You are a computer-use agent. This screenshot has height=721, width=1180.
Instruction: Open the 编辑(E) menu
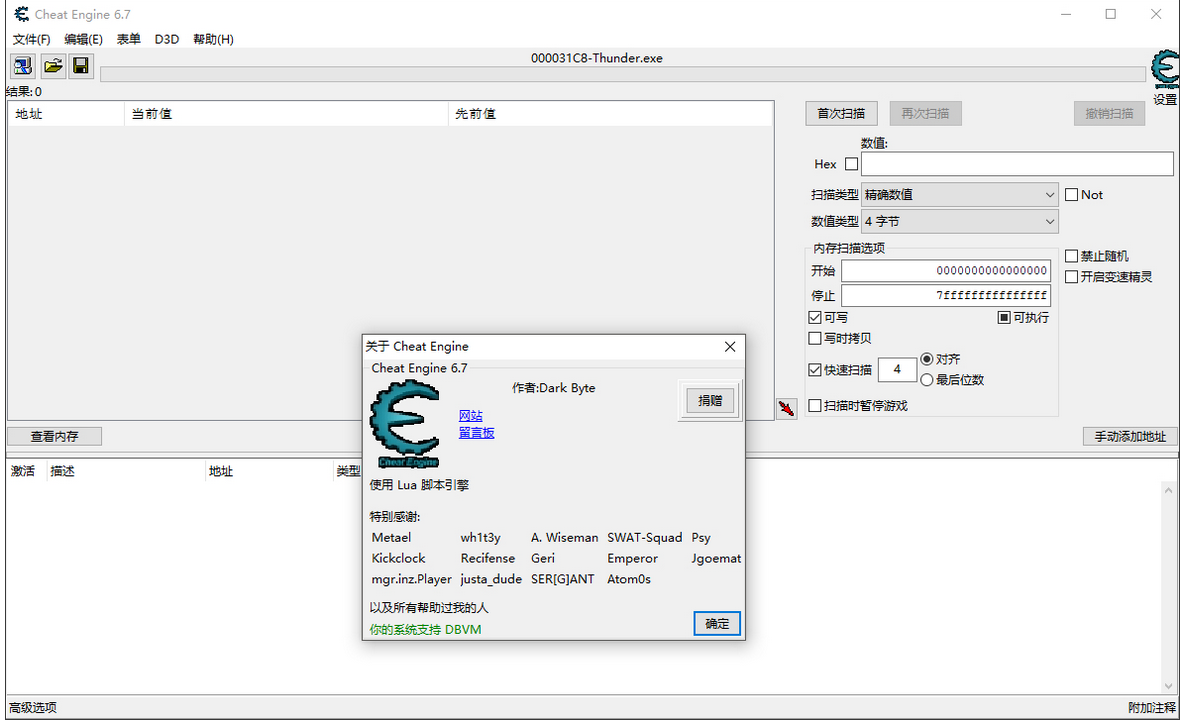(x=84, y=39)
